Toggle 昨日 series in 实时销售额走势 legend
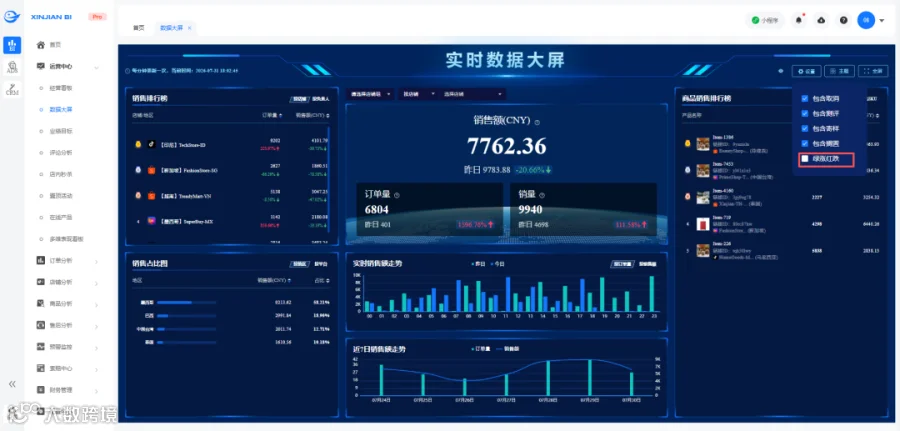The image size is (900, 431). click(478, 264)
